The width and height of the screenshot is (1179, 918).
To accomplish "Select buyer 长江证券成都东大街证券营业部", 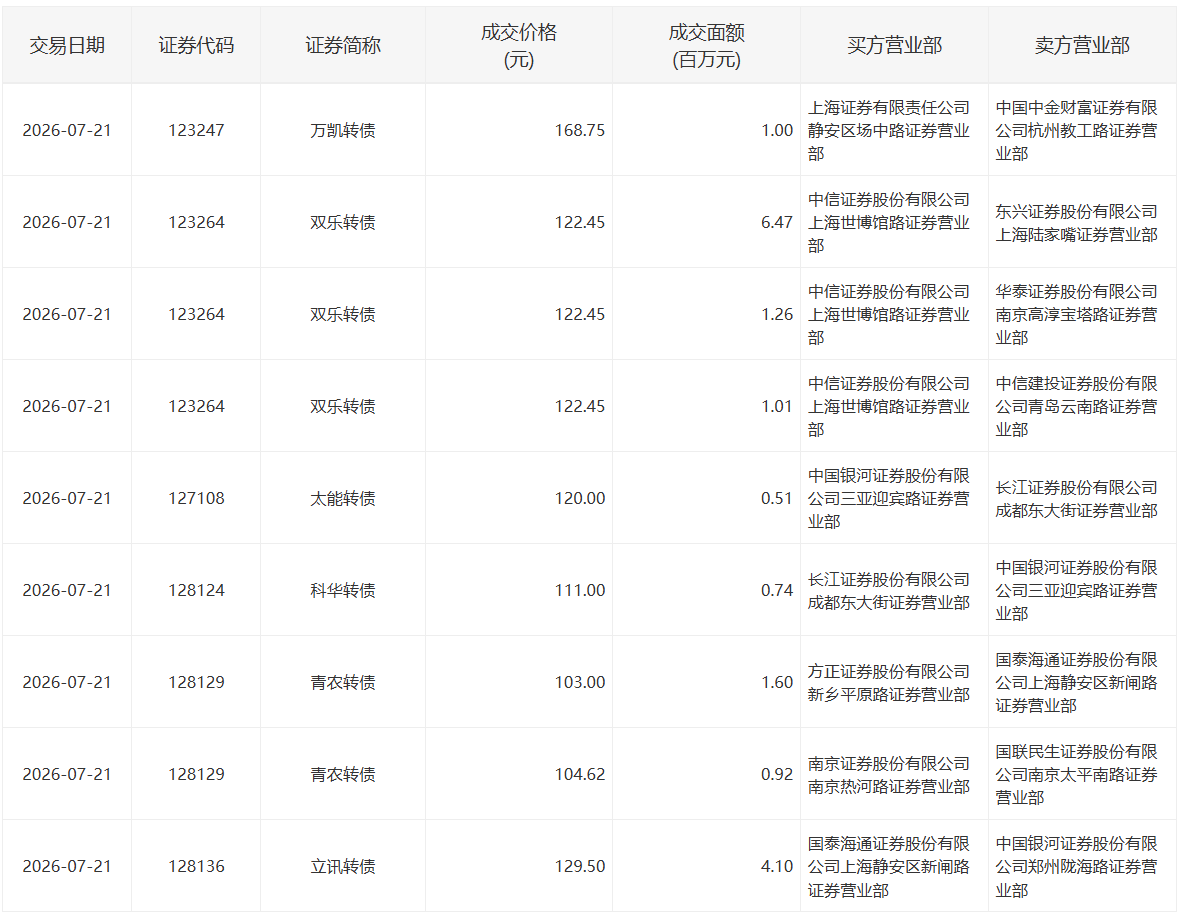I will (889, 590).
